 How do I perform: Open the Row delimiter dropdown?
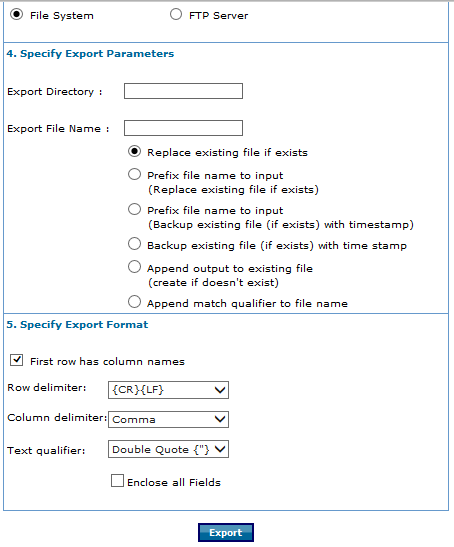point(168,390)
